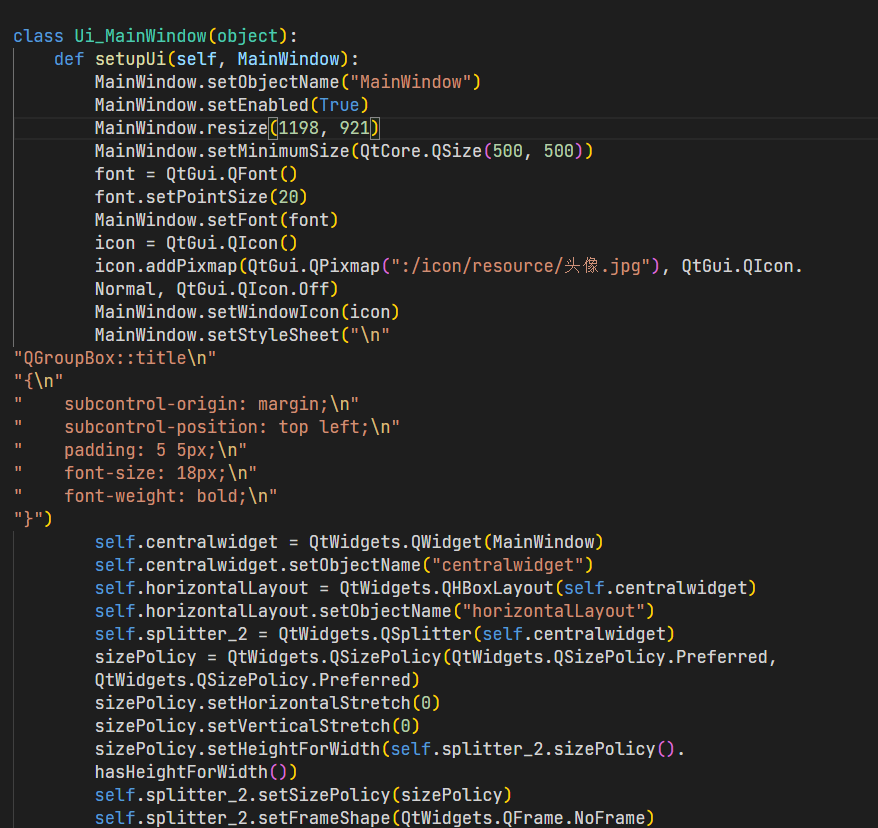Click the True keyword in setEnabled
This screenshot has width=878, height=828.
tap(340, 104)
